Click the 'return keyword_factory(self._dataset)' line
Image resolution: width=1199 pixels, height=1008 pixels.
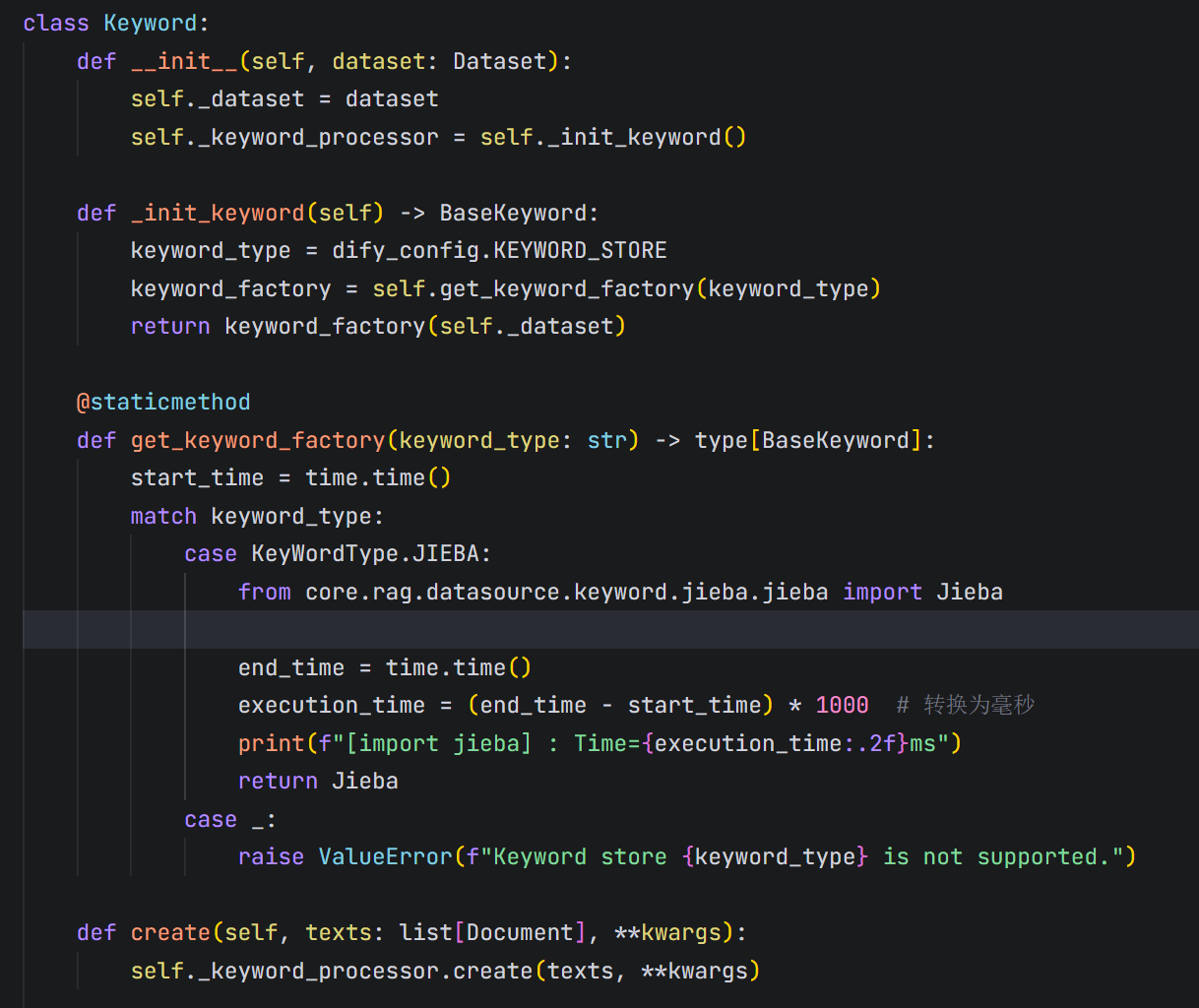378,326
